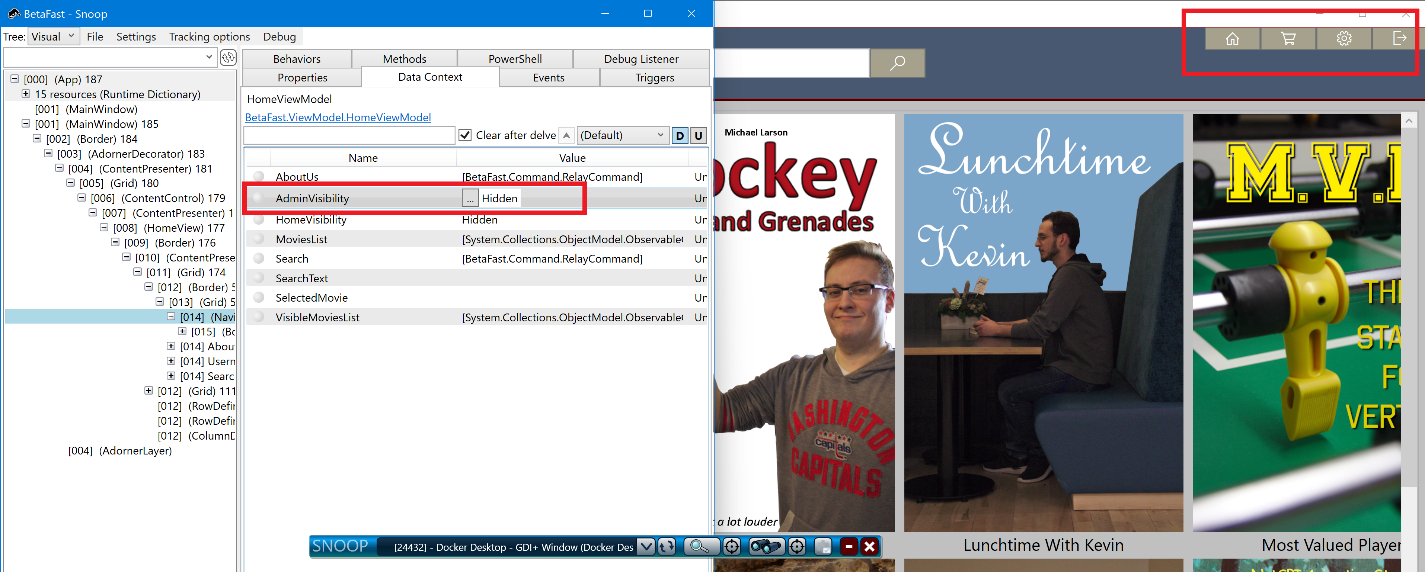Switch to the Triggers tab
This screenshot has height=572, width=1425.
click(x=655, y=77)
